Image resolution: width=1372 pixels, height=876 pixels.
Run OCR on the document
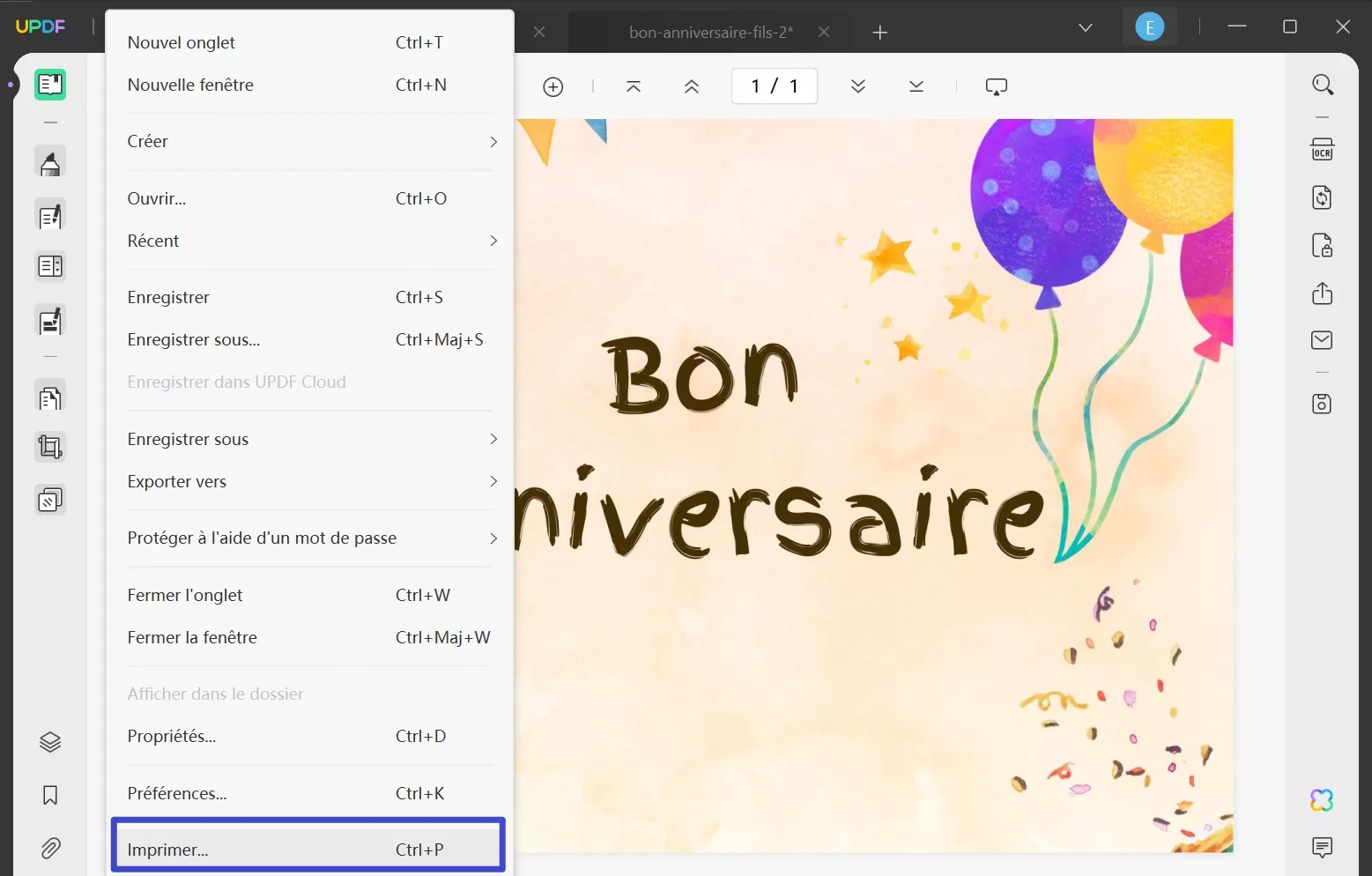pos(1323,149)
